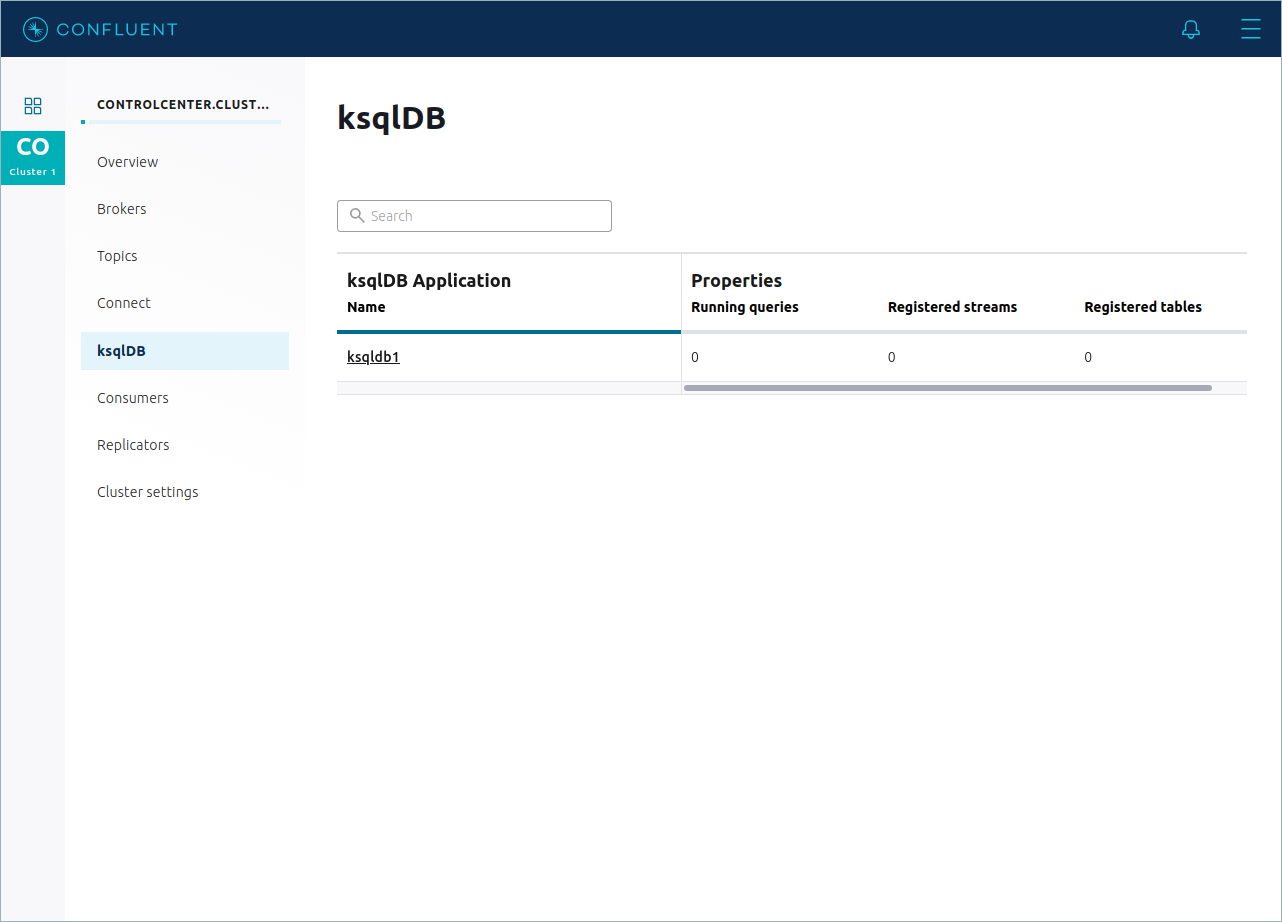Open the ksqldb1 application link
Viewport: 1282px width, 922px height.
click(373, 357)
